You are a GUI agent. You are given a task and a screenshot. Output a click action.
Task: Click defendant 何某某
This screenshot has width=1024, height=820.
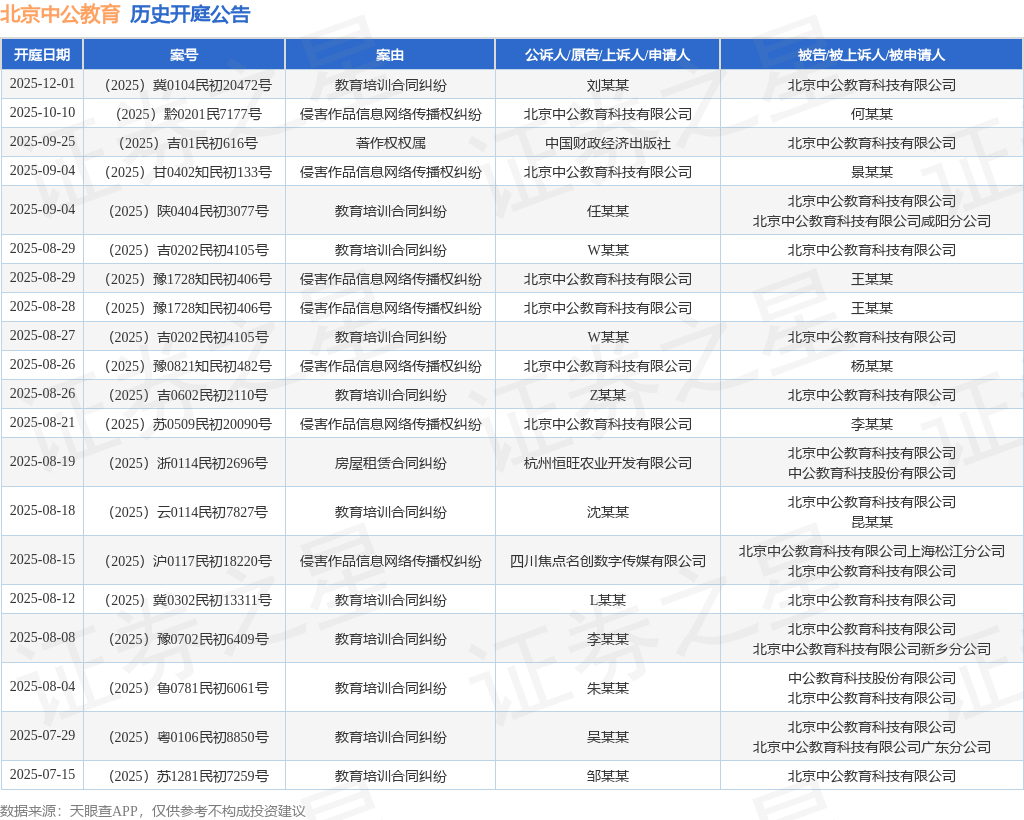click(871, 114)
